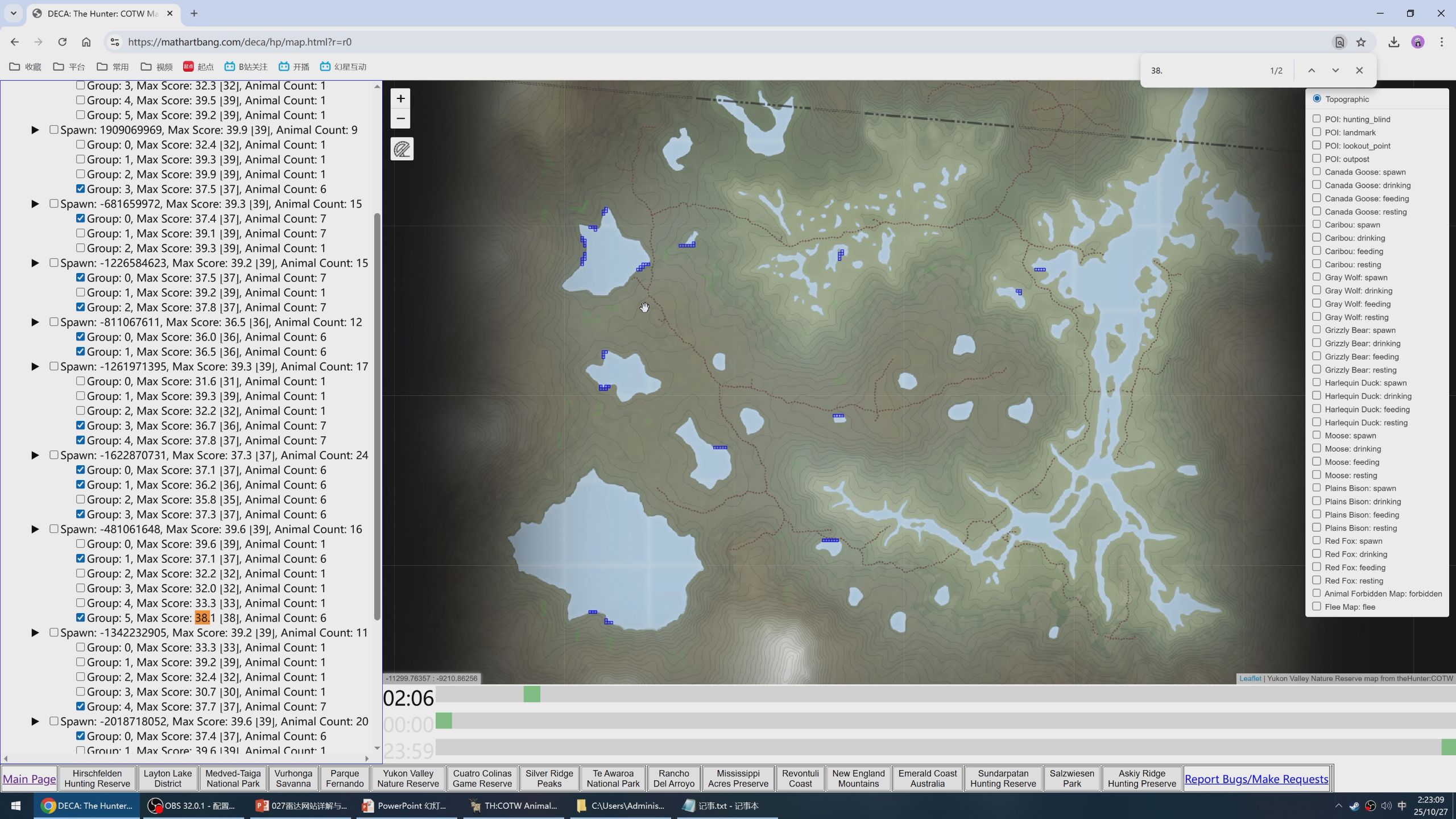Zoom in on the map

point(400,98)
